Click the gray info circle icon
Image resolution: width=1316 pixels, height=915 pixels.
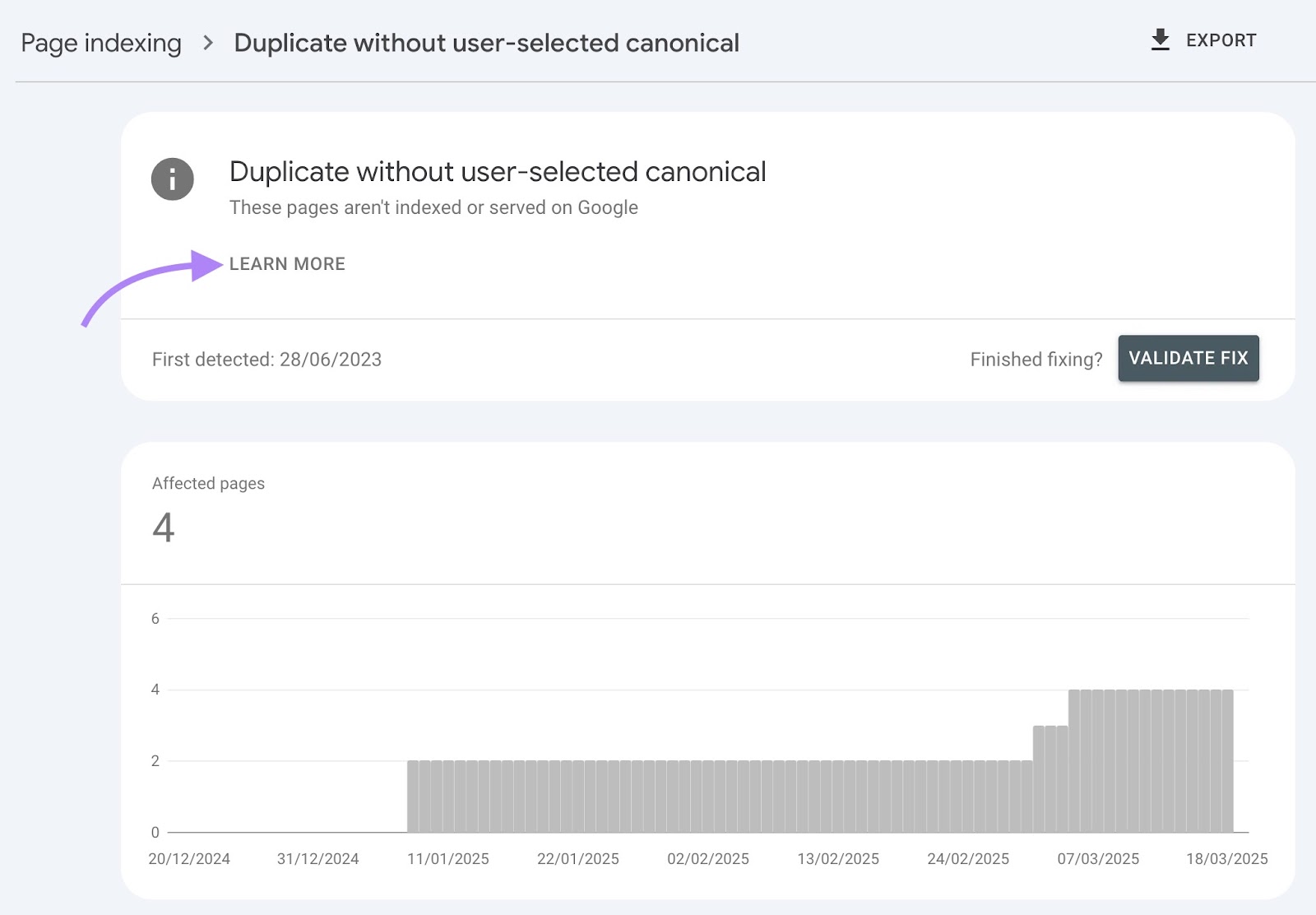(x=173, y=179)
